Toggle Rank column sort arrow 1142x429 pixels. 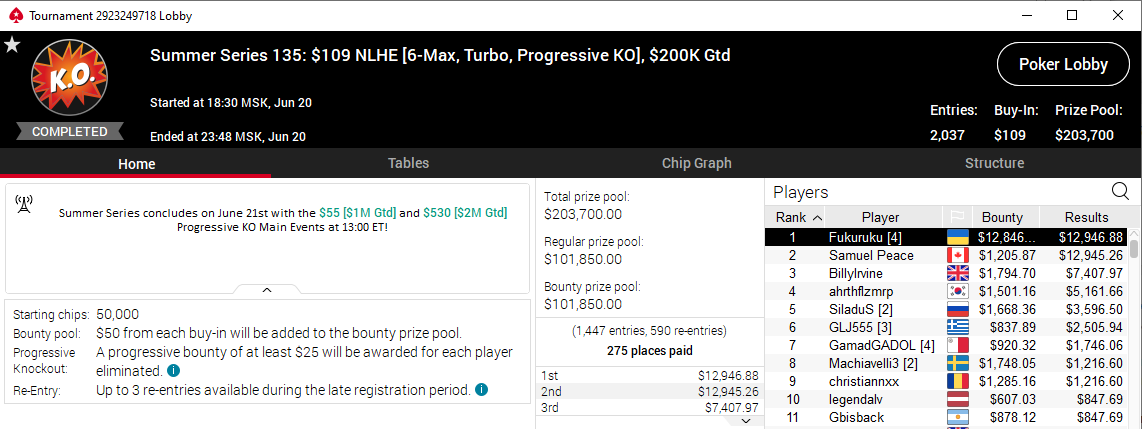(x=816, y=217)
